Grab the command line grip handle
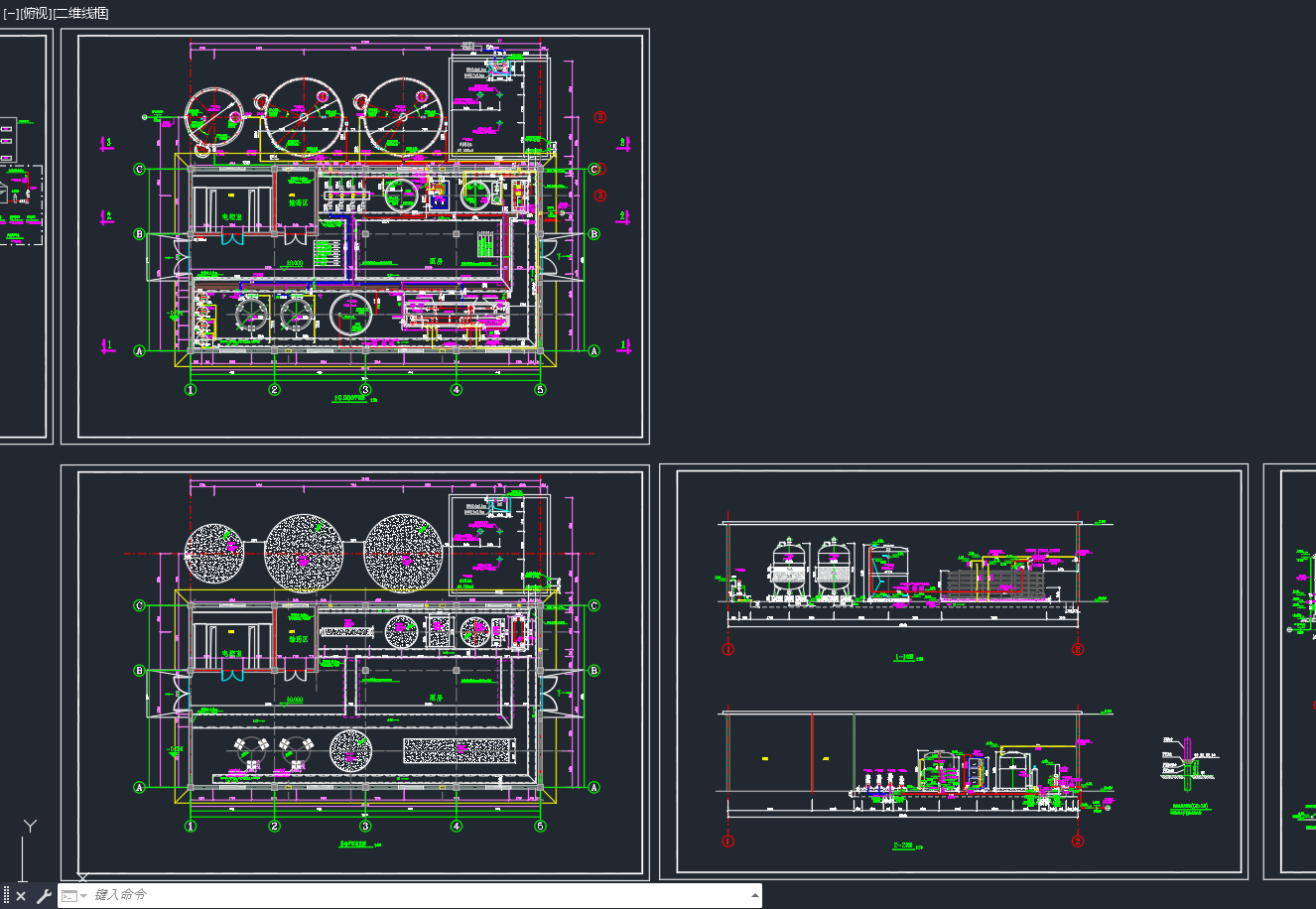1316x909 pixels. click(6, 895)
